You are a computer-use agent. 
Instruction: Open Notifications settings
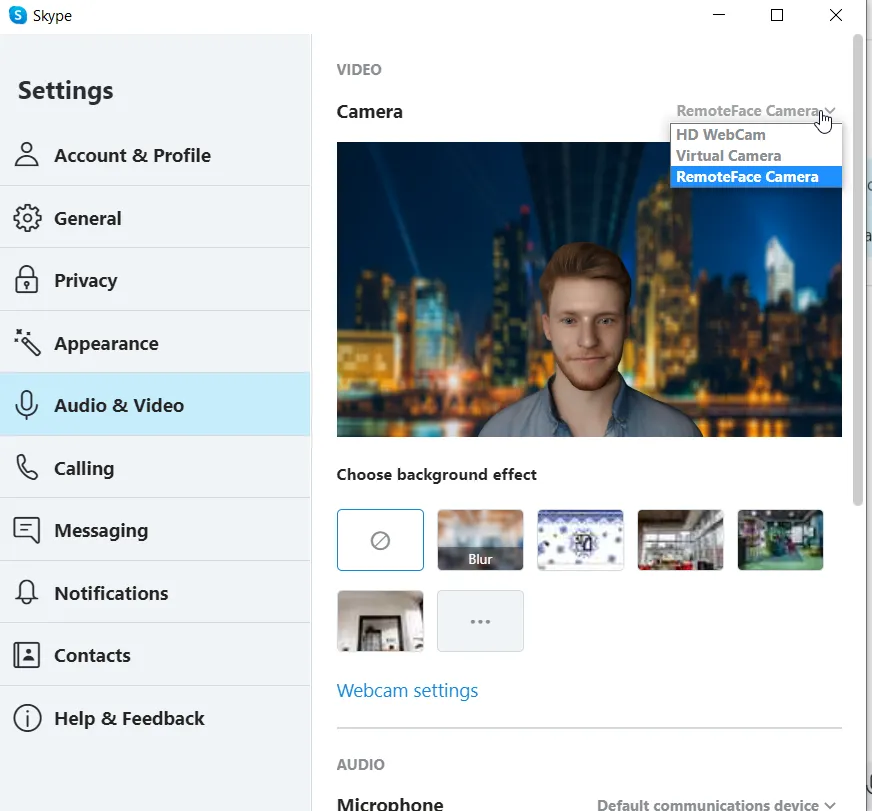click(x=155, y=593)
